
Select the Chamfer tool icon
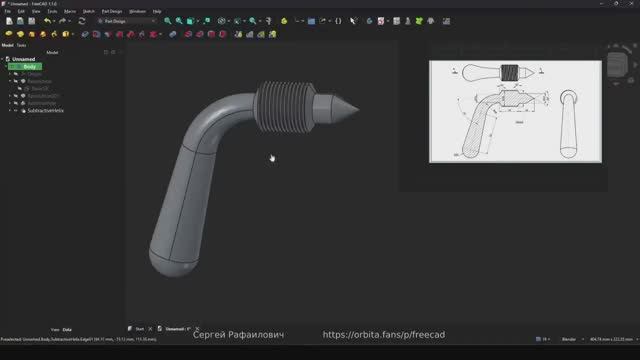pos(200,34)
